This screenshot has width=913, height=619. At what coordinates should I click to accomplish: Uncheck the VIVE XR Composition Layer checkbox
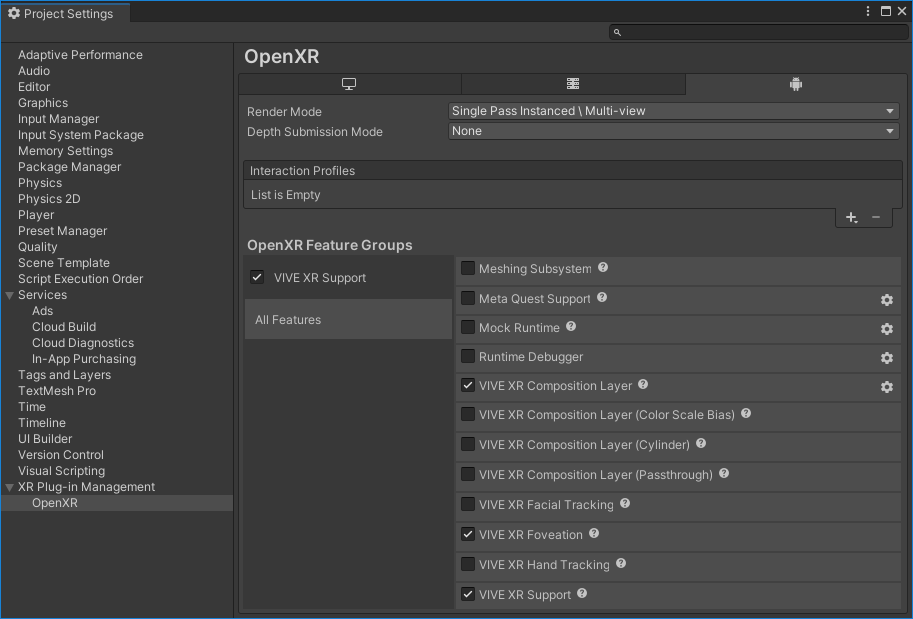[468, 385]
